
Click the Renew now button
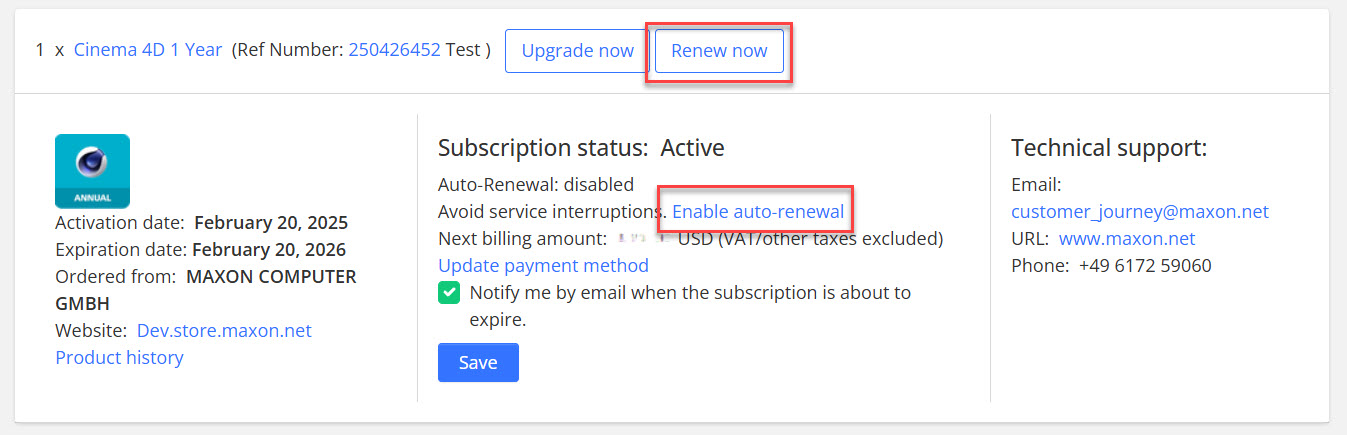(719, 51)
